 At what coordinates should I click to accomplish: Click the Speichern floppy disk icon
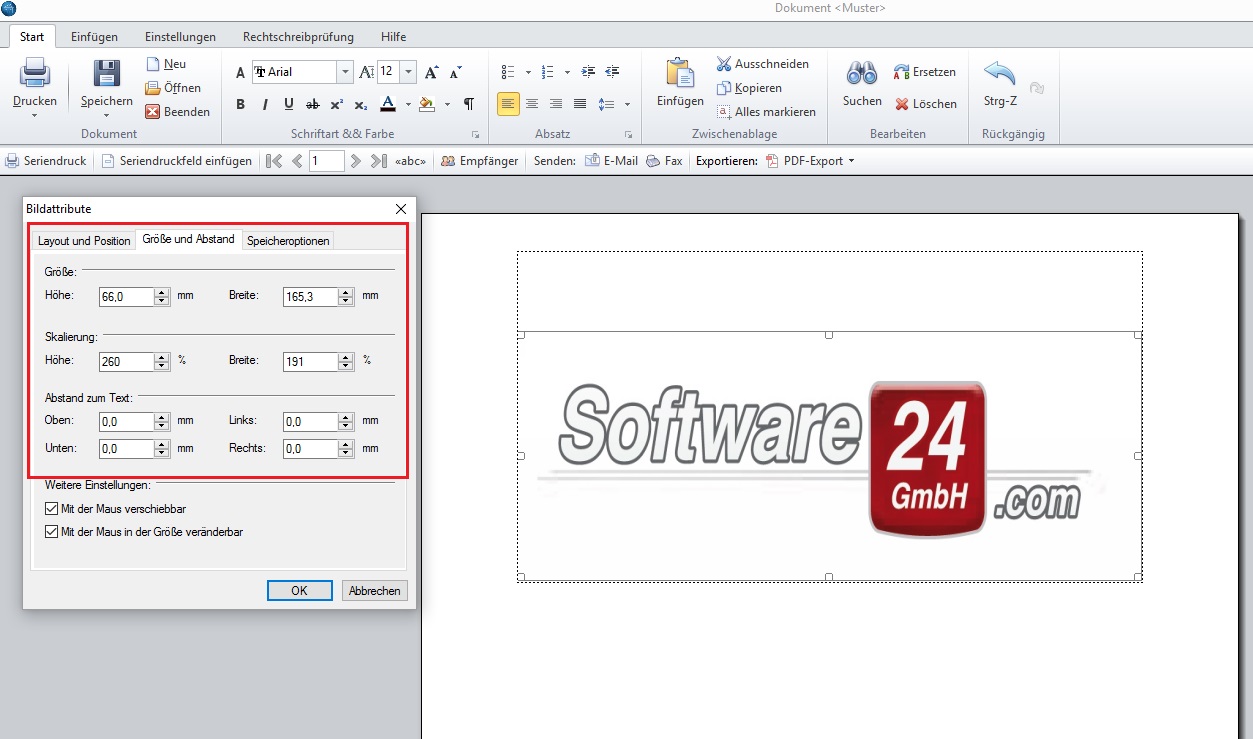point(107,73)
